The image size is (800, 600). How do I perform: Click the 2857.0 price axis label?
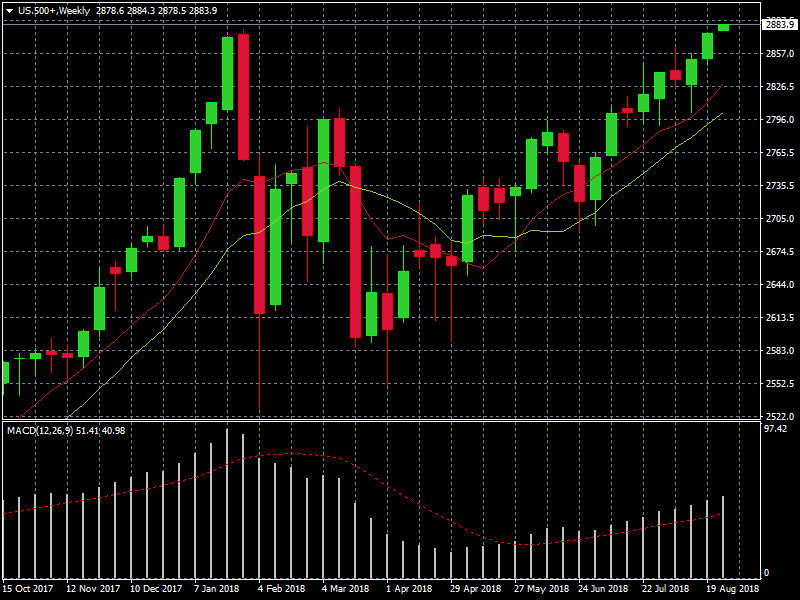pyautogui.click(x=778, y=54)
